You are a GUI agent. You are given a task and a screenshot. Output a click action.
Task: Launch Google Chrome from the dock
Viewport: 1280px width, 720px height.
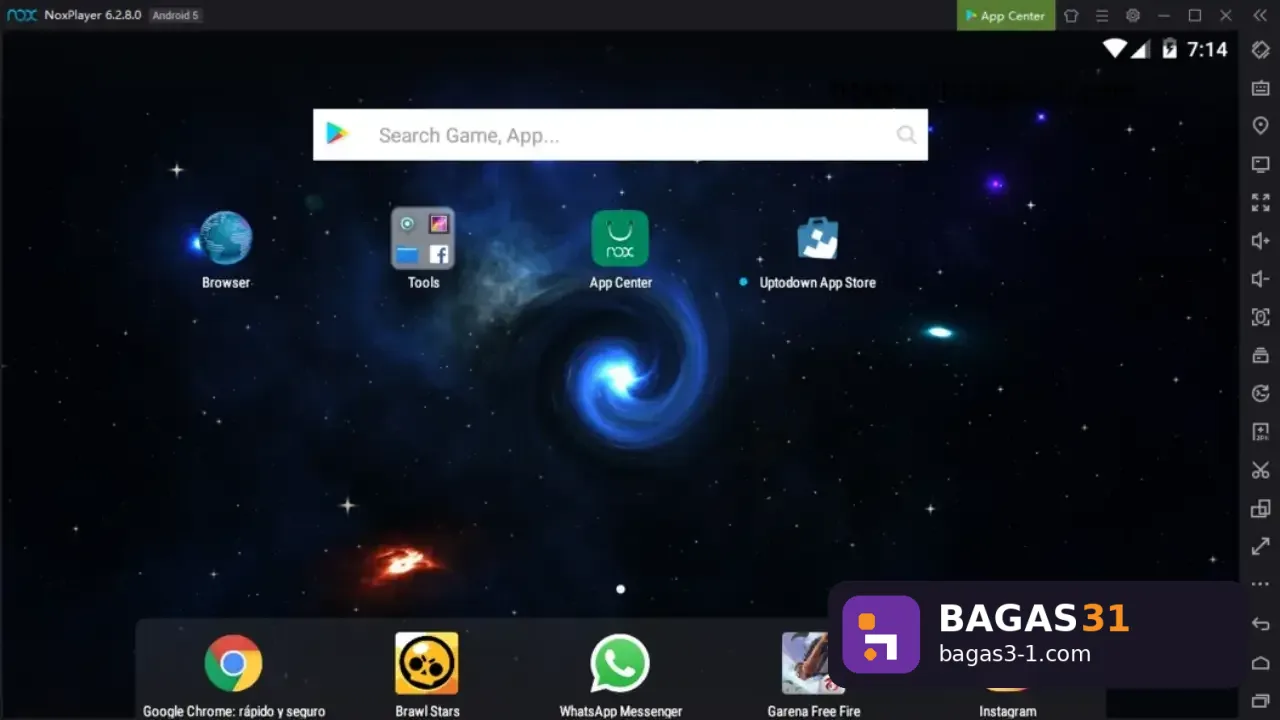click(233, 663)
